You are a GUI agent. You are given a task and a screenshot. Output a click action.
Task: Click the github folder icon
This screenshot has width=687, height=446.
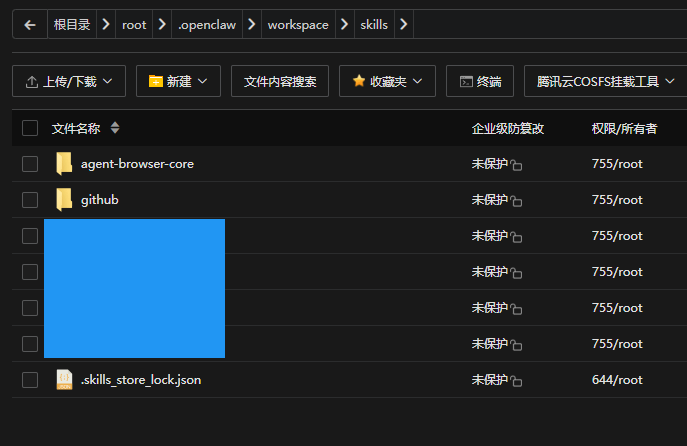click(x=64, y=199)
